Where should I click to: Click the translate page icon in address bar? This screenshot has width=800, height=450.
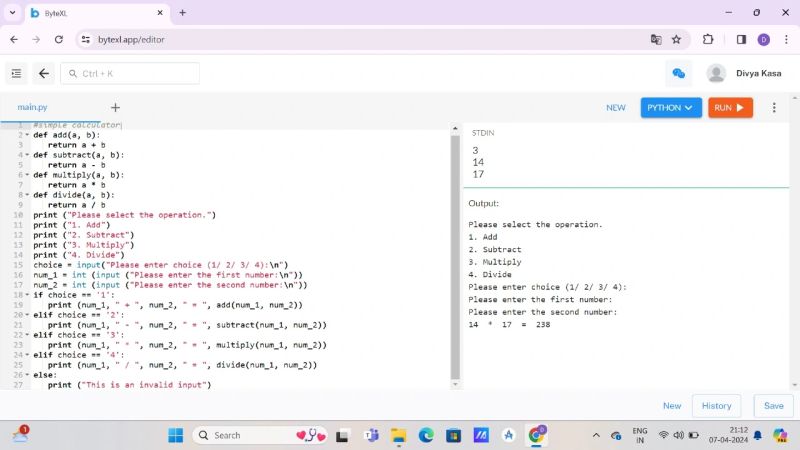tap(656, 39)
